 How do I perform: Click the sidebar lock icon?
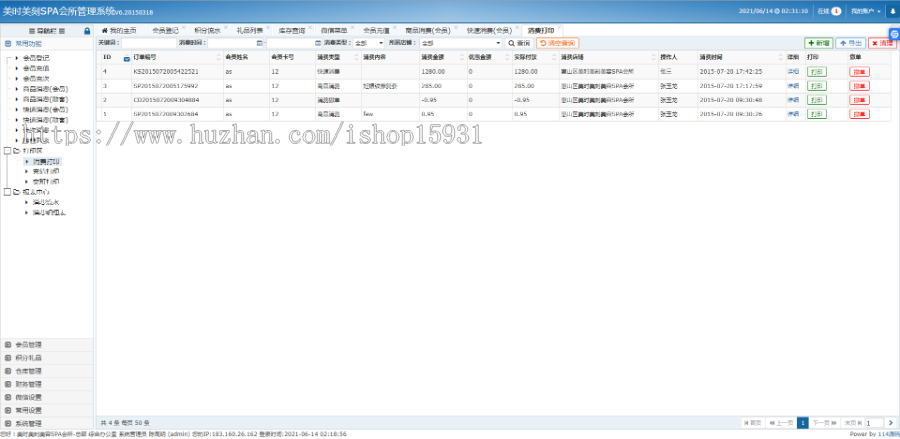coord(87,31)
